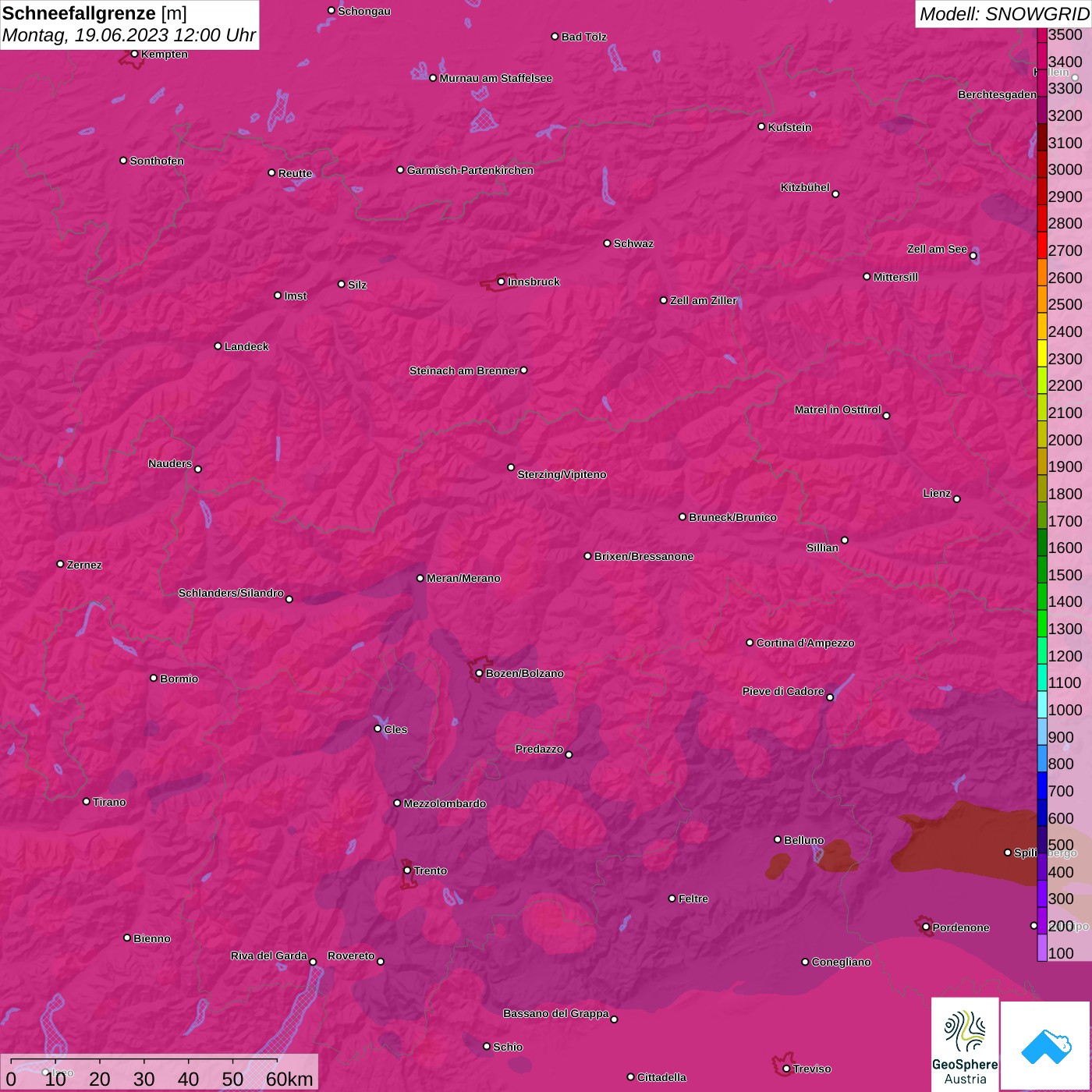This screenshot has width=1092, height=1092.
Task: Click the Matrei in Osttirol label
Action: 838,409
